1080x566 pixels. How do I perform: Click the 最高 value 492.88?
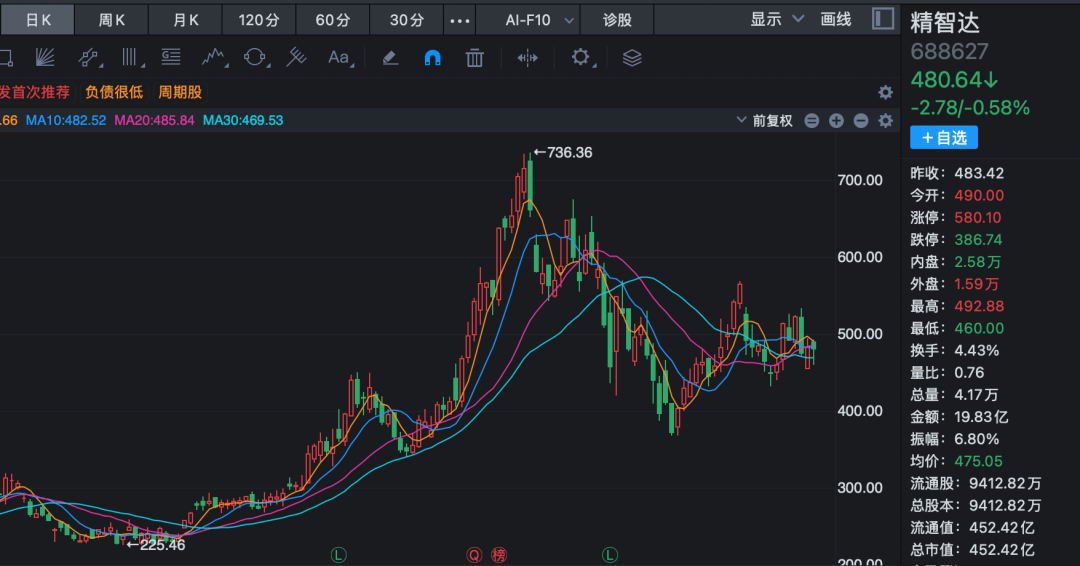[x=979, y=306]
